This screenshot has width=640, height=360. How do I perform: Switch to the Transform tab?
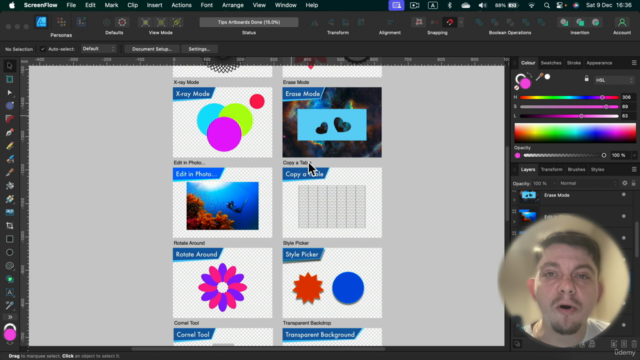coord(551,169)
